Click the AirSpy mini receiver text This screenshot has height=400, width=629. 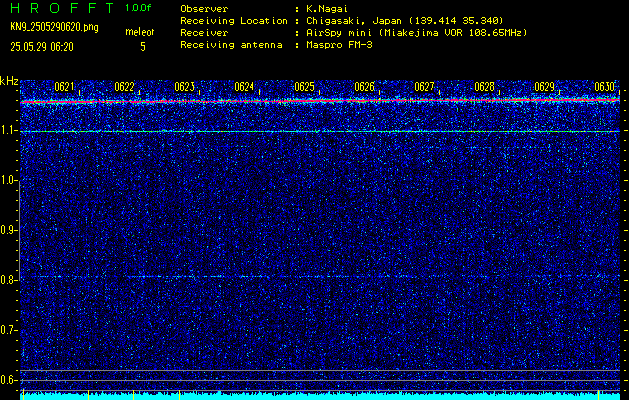pos(416,33)
